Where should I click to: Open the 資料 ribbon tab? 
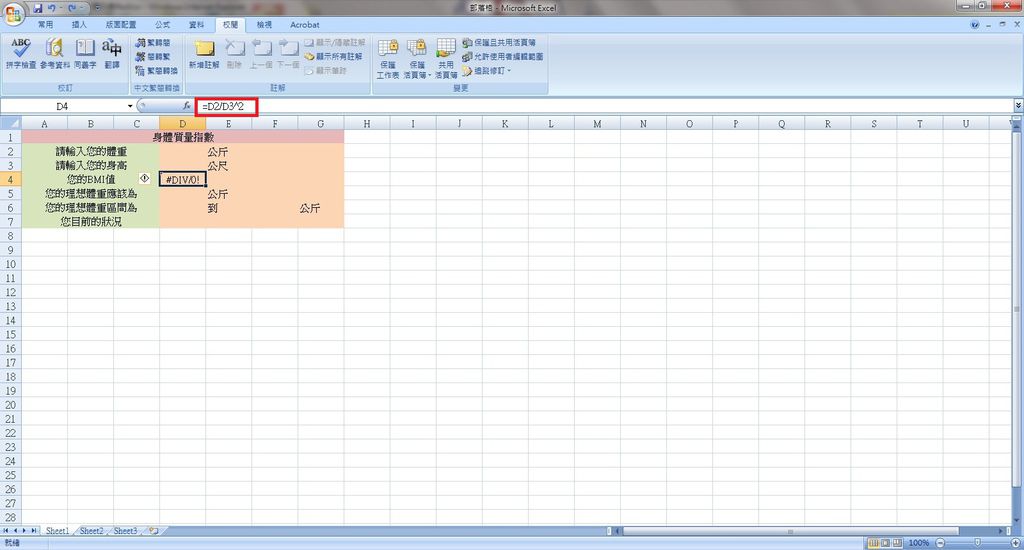(x=197, y=25)
